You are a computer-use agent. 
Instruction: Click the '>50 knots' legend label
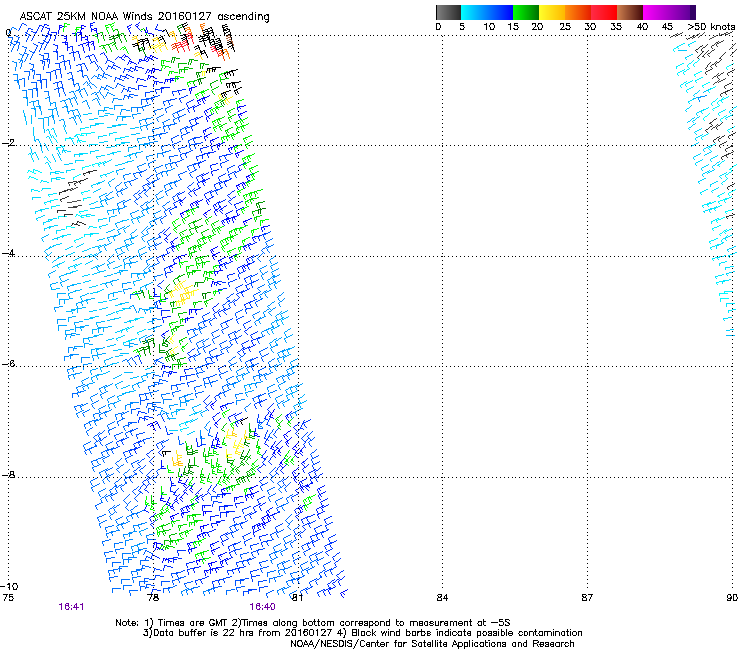(711, 27)
